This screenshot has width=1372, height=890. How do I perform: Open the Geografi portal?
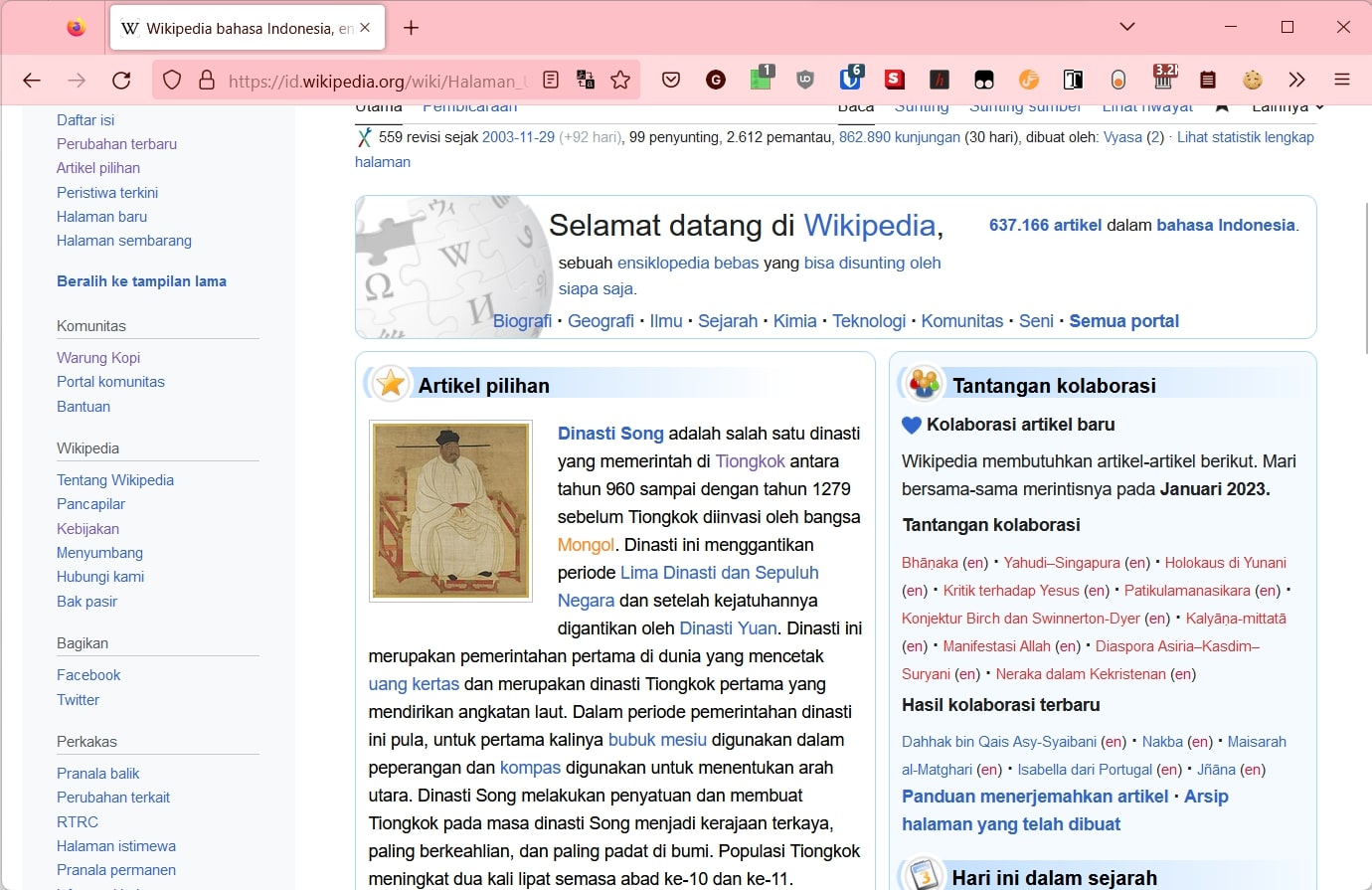point(600,321)
